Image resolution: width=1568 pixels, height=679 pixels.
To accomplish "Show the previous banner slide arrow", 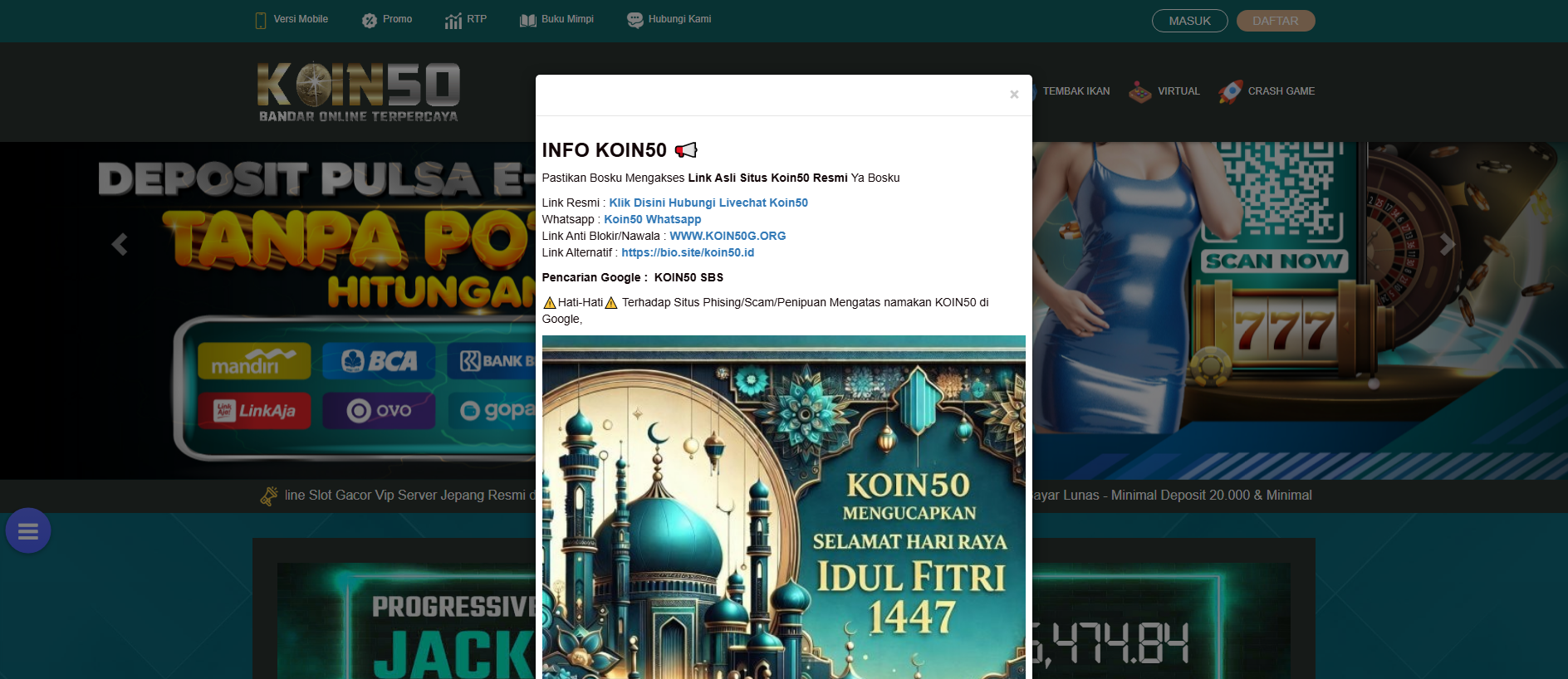I will click(x=120, y=244).
